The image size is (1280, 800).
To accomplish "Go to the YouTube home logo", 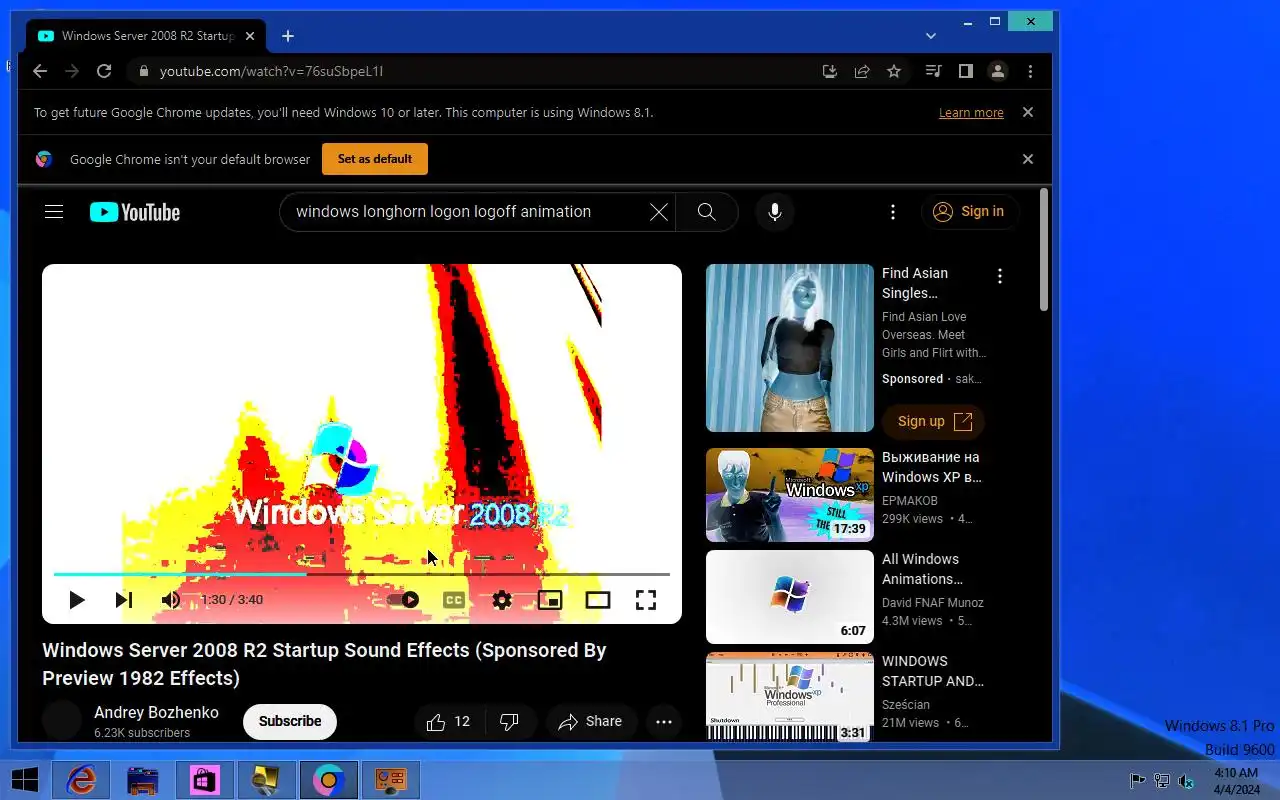I will [135, 212].
